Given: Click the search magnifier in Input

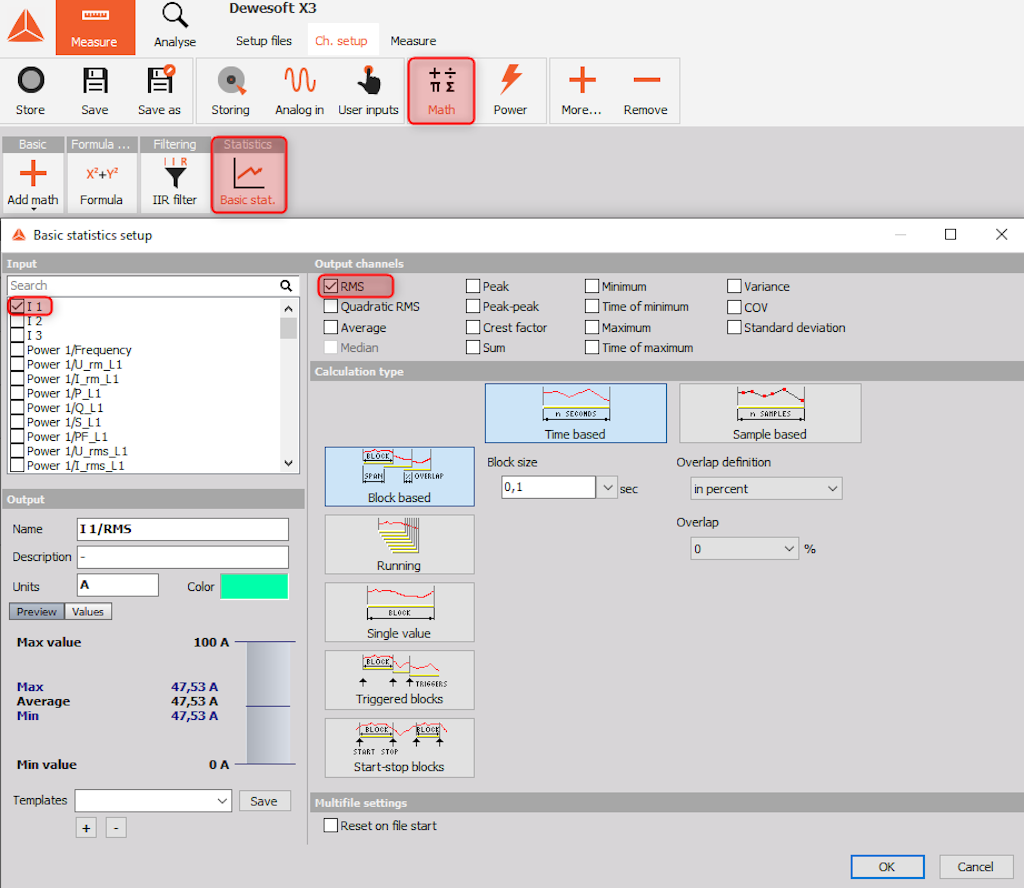Looking at the screenshot, I should point(286,285).
